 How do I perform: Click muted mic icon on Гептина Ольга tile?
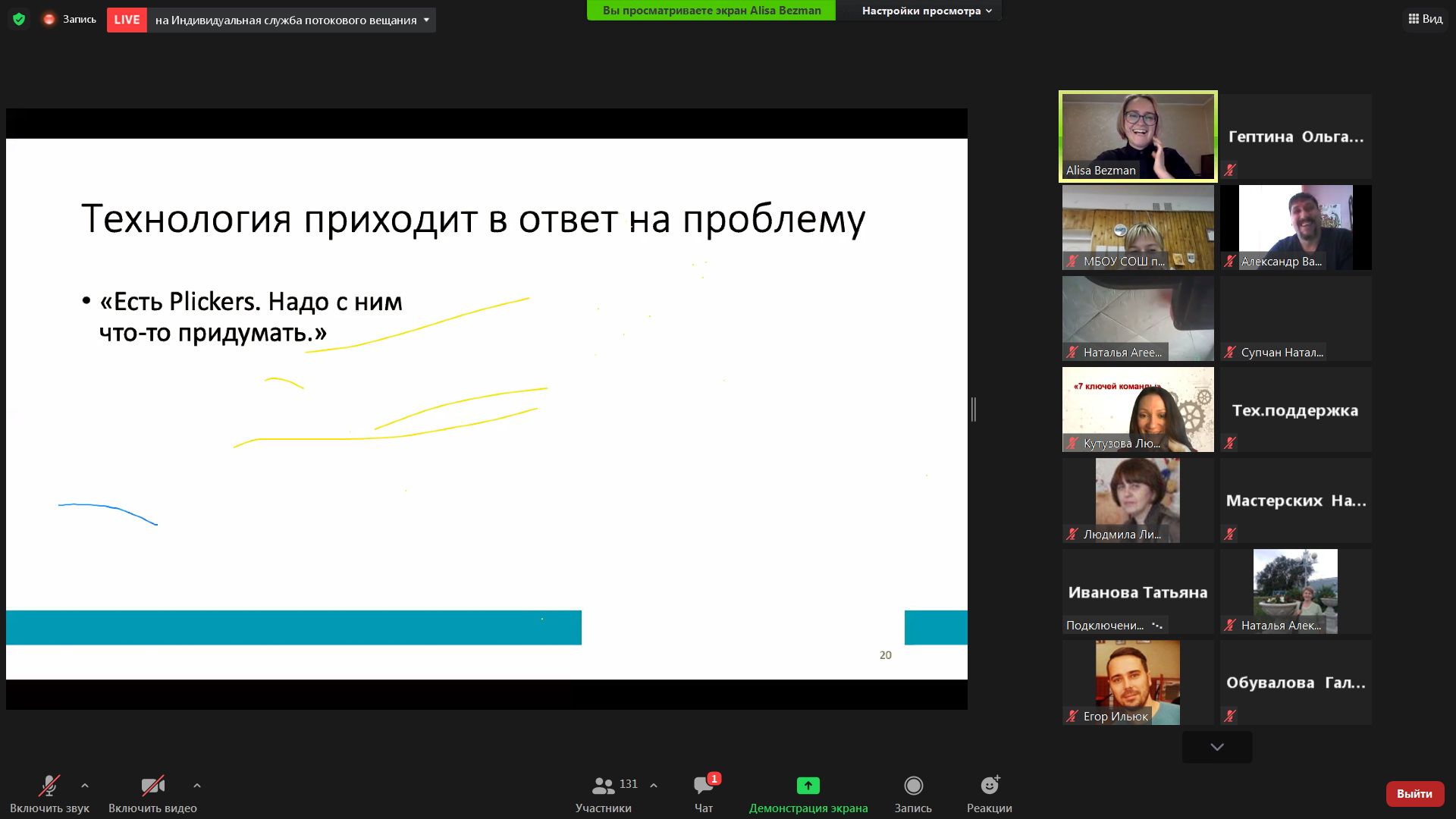point(1230,170)
